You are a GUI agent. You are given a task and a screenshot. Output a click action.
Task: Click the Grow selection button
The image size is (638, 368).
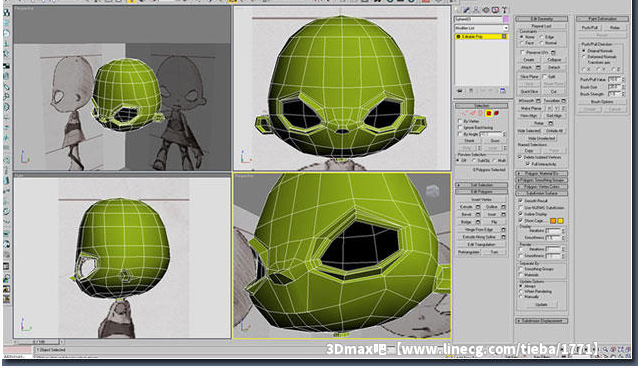tap(495, 140)
